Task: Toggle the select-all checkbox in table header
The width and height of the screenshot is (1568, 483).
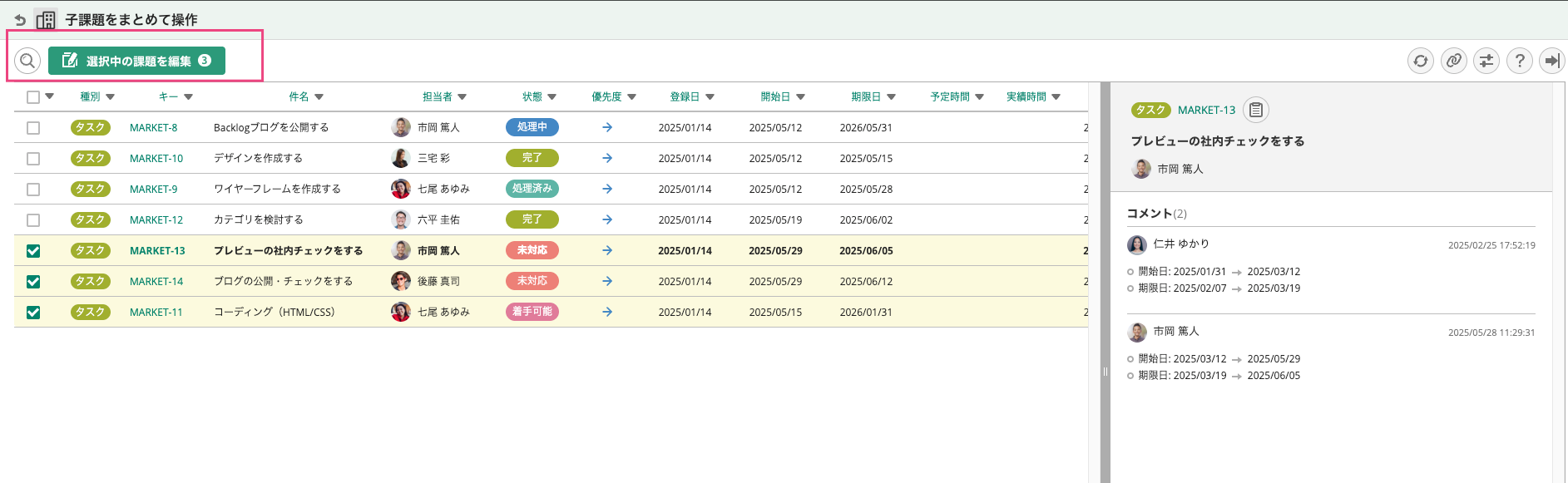Action: click(x=33, y=97)
